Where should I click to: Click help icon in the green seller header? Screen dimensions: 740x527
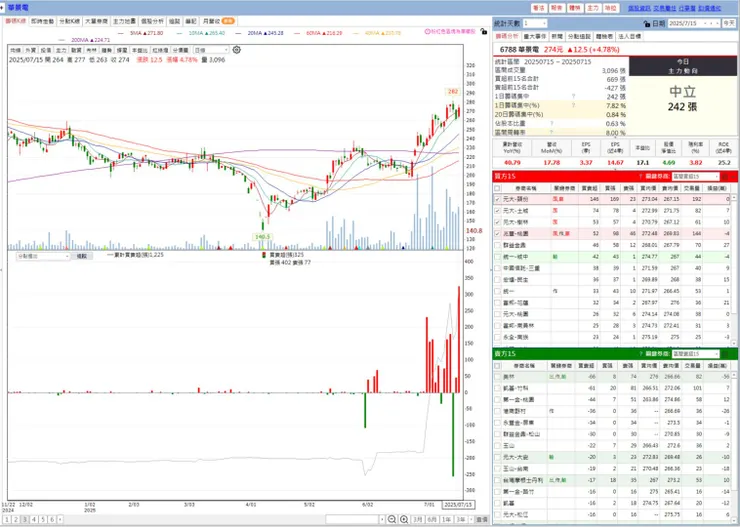[640, 354]
